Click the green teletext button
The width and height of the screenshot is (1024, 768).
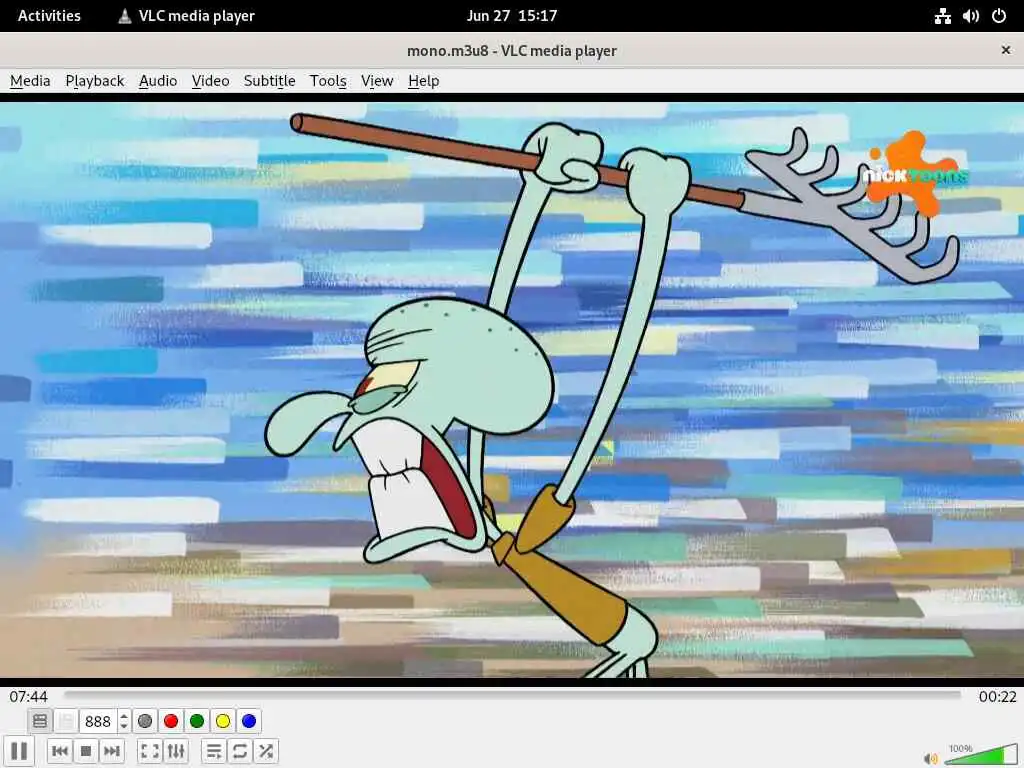pos(197,721)
